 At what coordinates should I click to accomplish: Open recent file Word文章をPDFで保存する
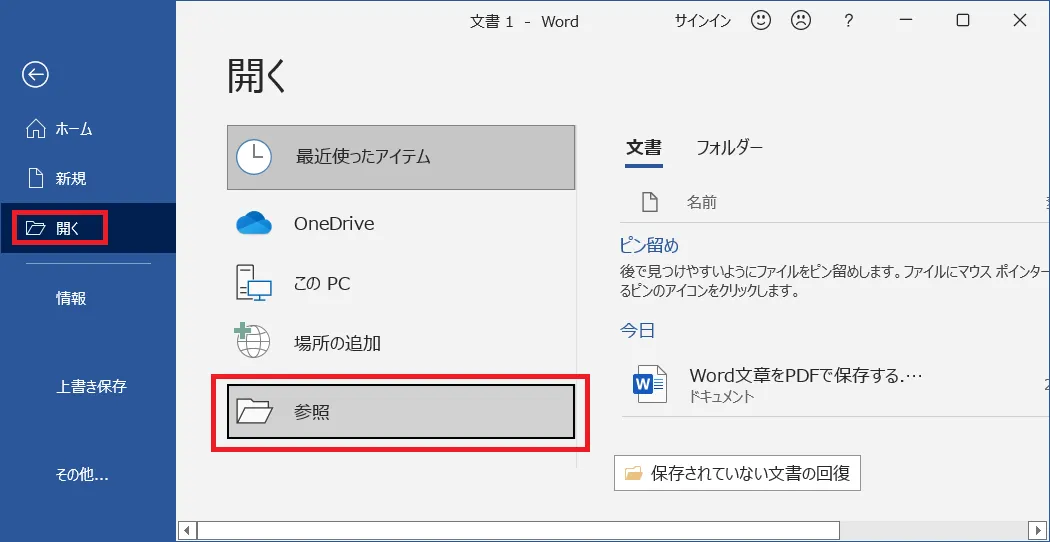[x=835, y=384]
